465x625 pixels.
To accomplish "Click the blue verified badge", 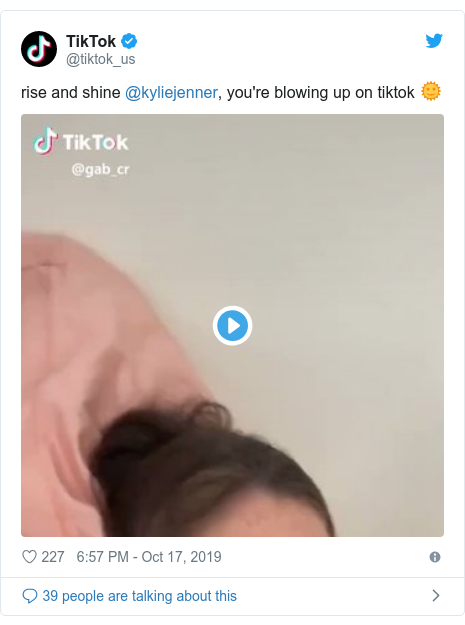I will pos(129,41).
